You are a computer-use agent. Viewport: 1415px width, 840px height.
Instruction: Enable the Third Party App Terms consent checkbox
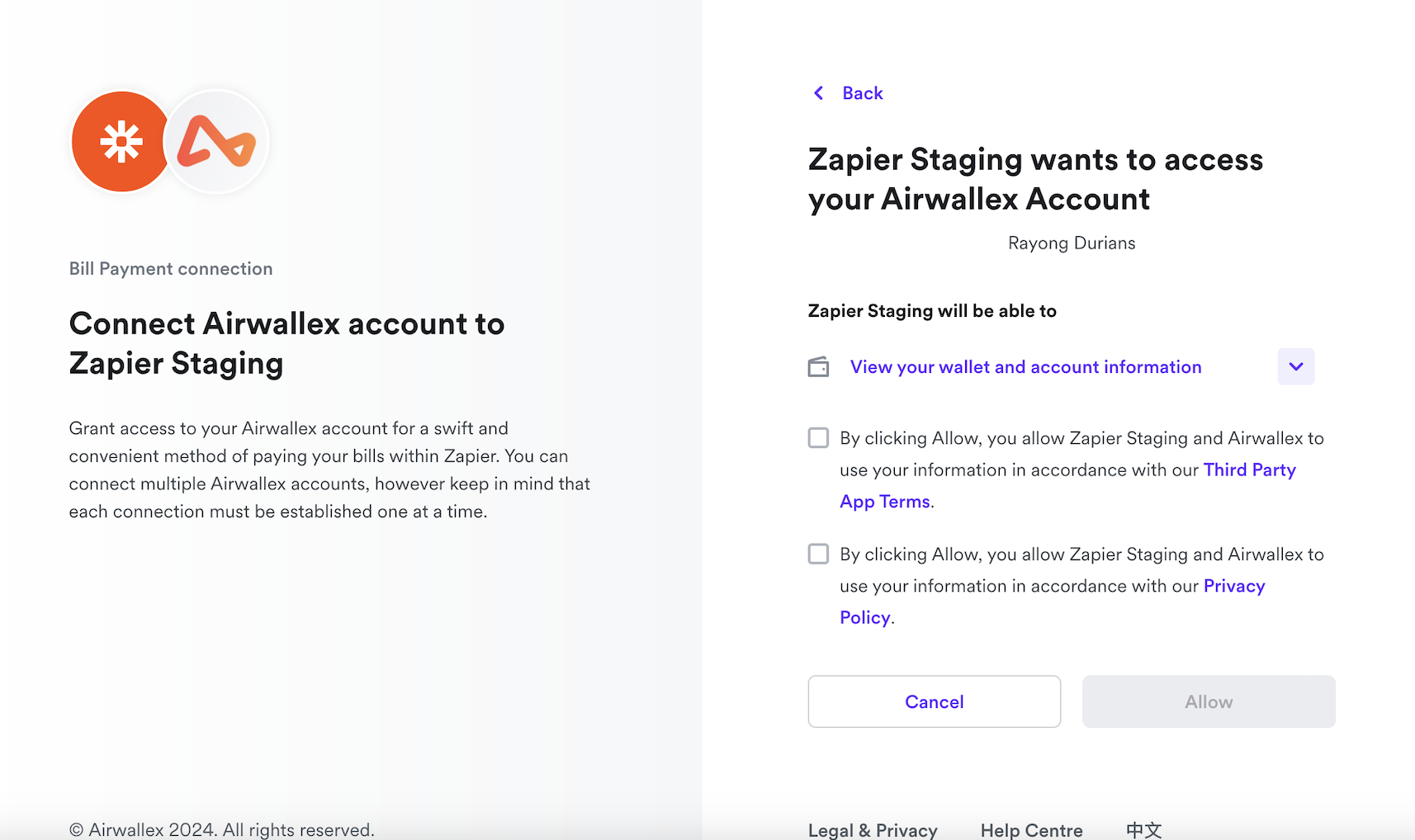pos(818,437)
